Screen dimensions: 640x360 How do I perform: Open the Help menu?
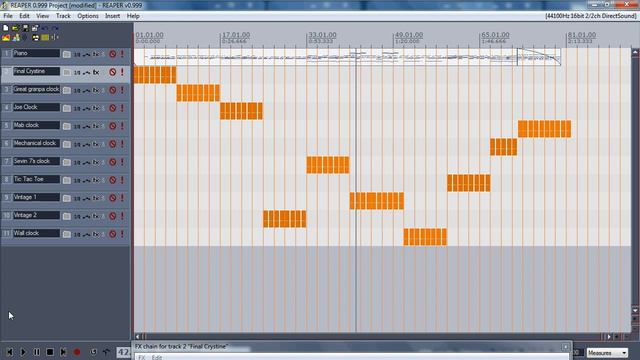pyautogui.click(x=133, y=16)
